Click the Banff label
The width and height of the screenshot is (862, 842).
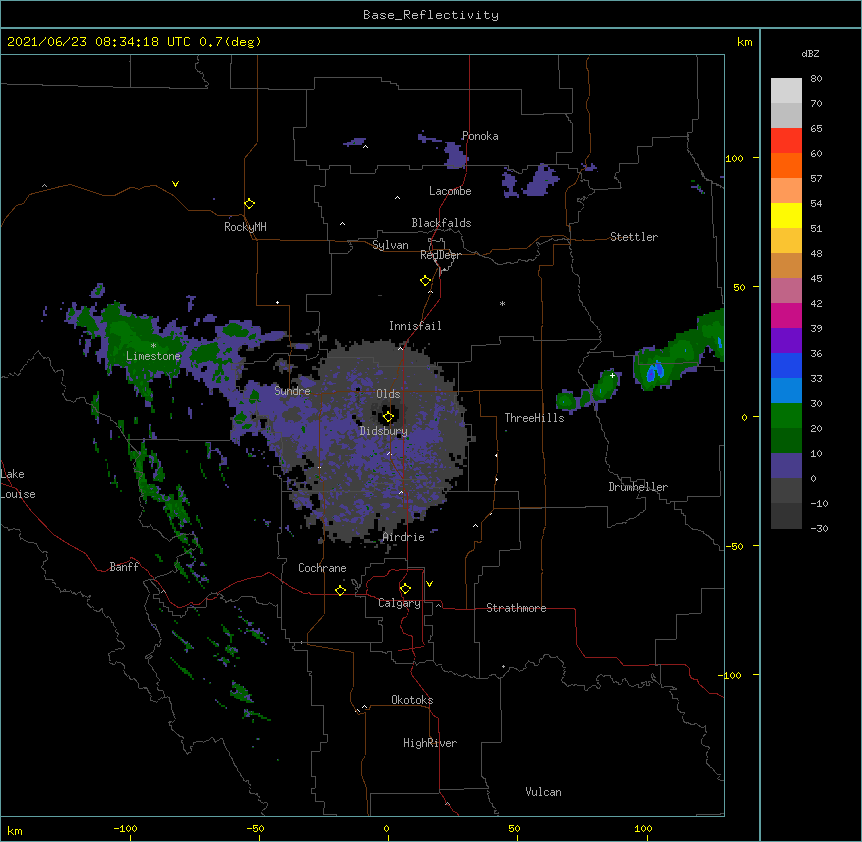[x=124, y=567]
